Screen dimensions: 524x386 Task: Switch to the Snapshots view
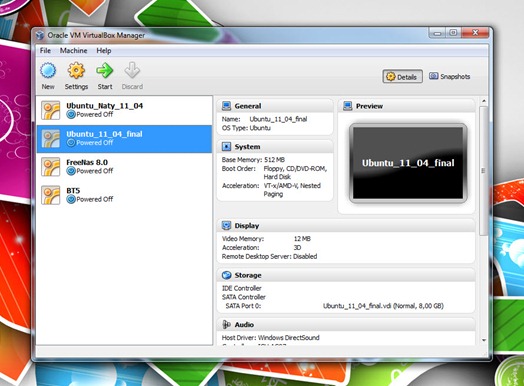449,77
